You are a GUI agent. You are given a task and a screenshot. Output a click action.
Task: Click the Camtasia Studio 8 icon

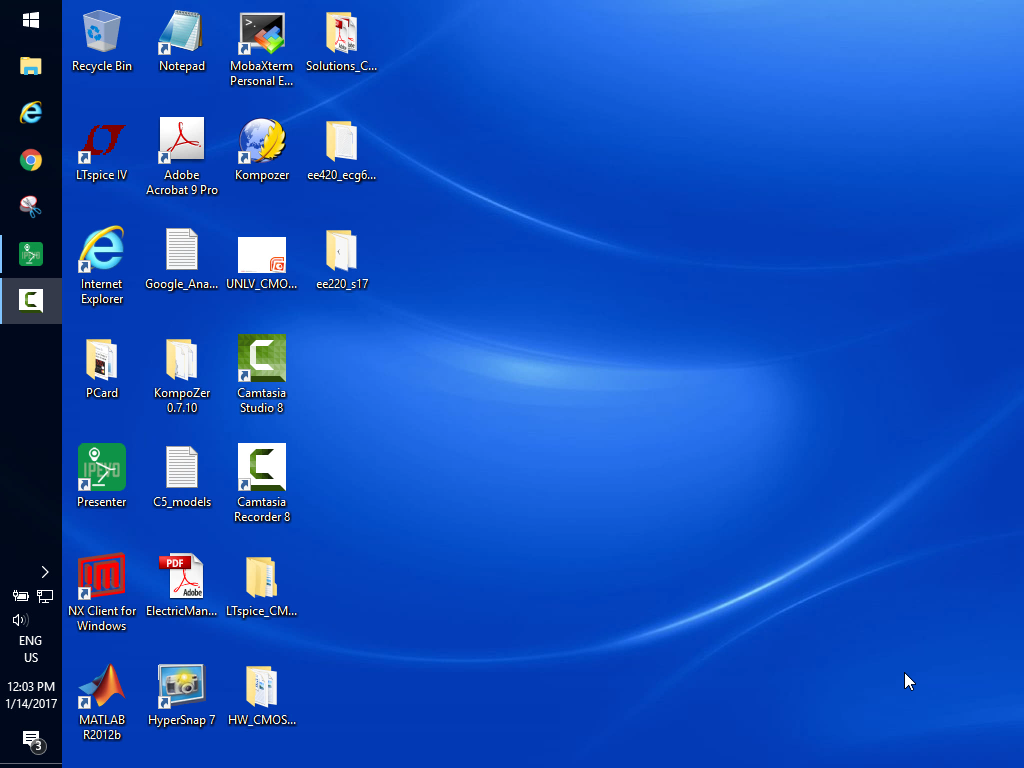[x=262, y=359]
